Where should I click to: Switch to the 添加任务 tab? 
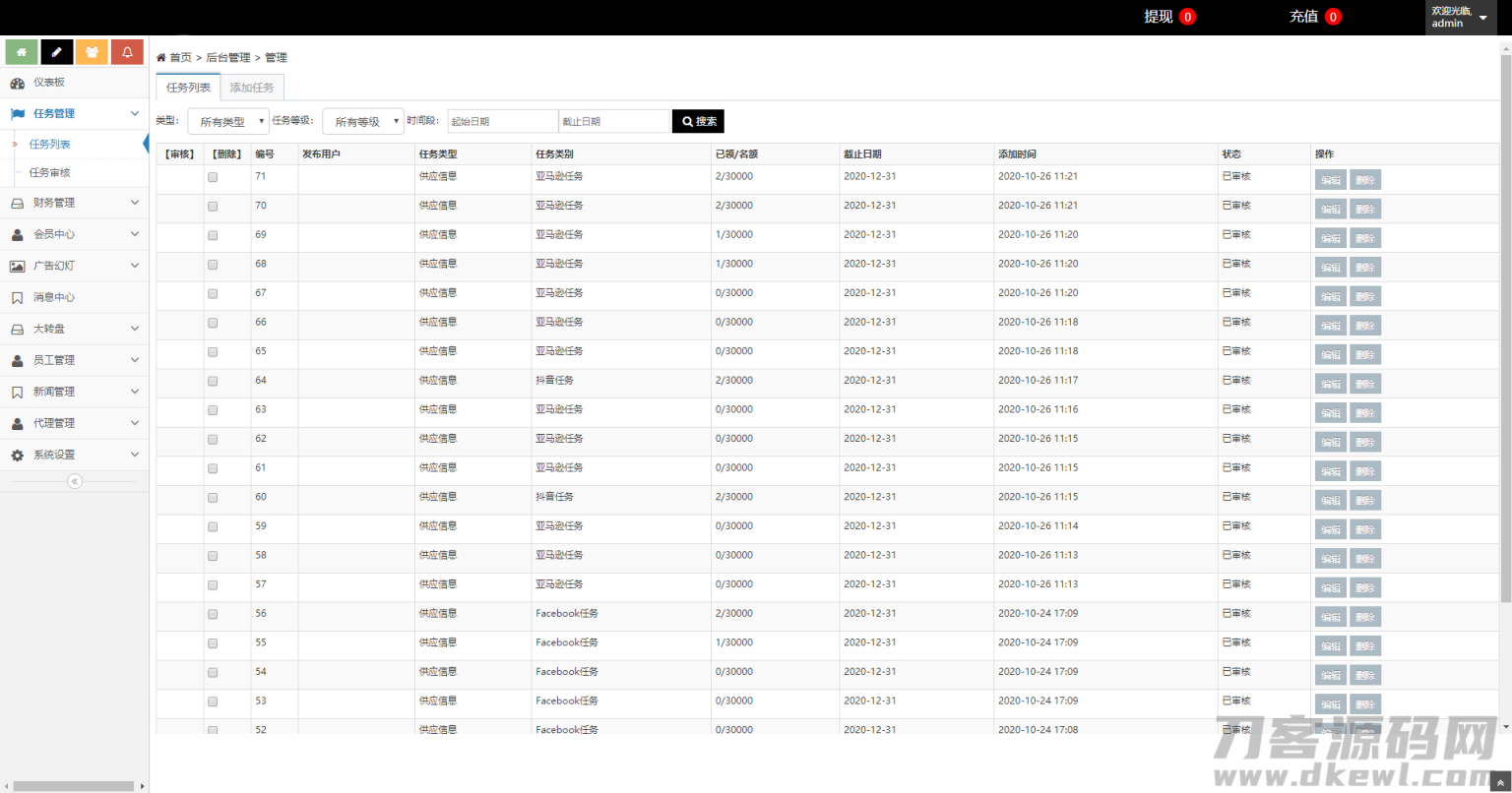(252, 88)
